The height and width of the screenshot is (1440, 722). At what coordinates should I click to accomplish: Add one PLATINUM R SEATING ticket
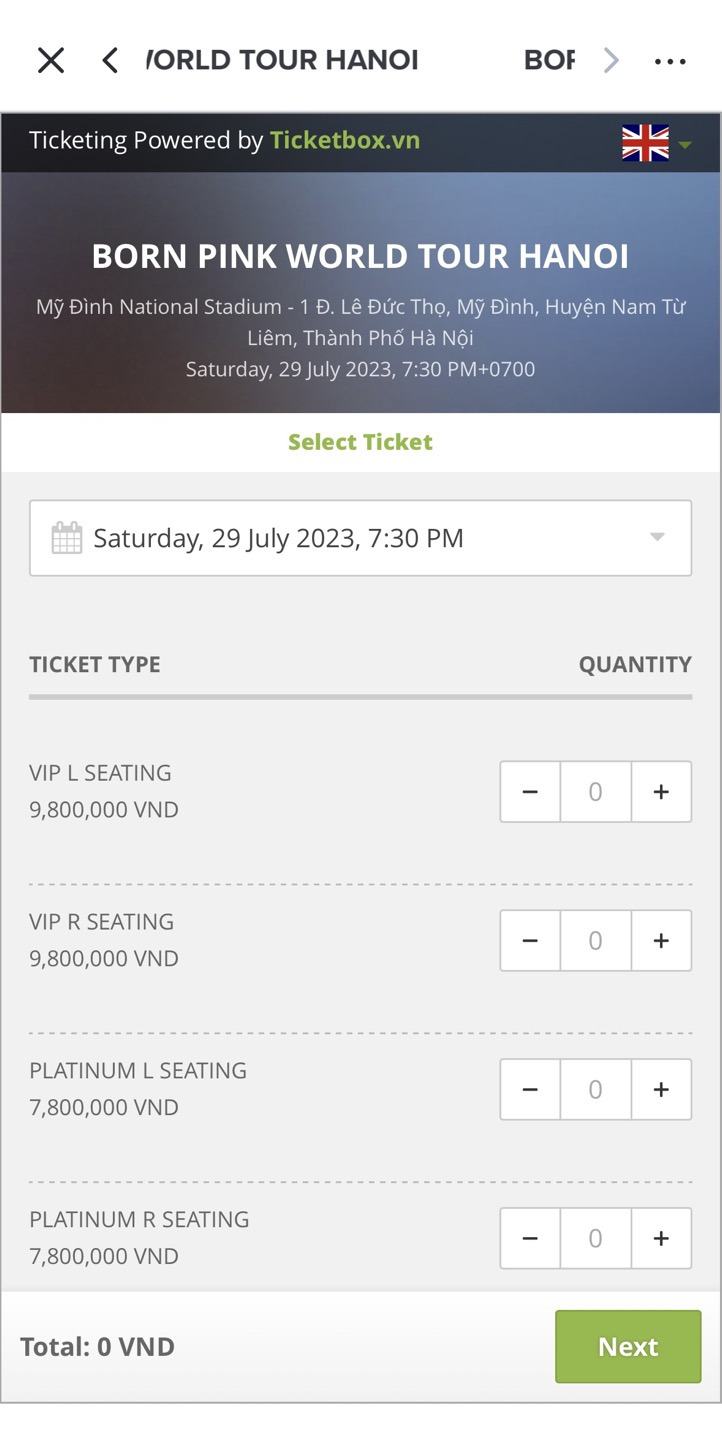[661, 1239]
